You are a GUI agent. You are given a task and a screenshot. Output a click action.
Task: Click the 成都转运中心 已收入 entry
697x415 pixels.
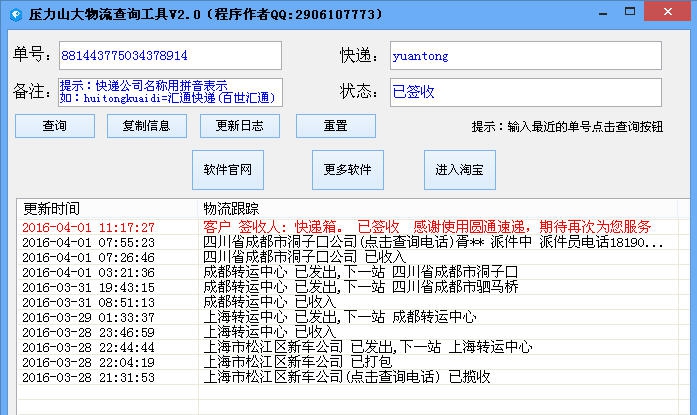tap(269, 302)
